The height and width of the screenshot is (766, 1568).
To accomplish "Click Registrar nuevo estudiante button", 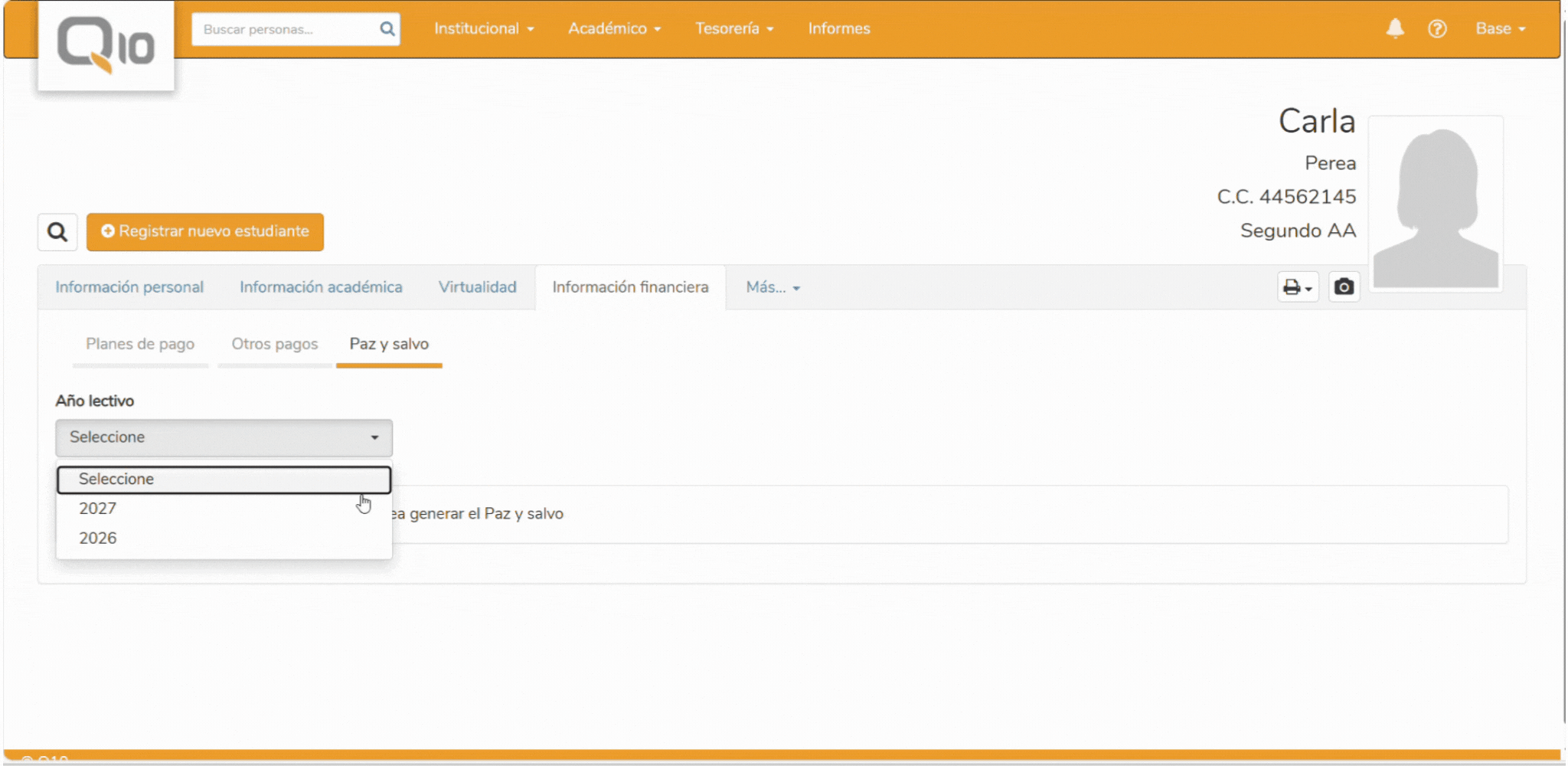I will [205, 232].
